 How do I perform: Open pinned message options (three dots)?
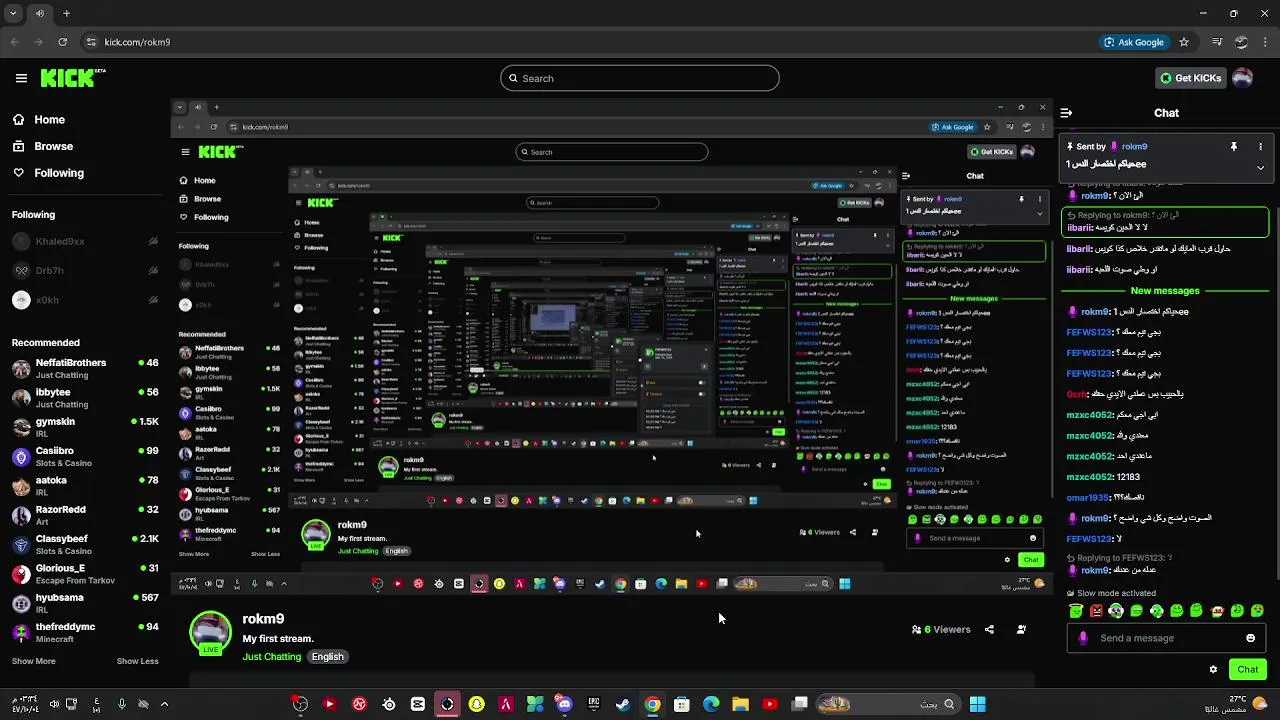(x=1260, y=146)
